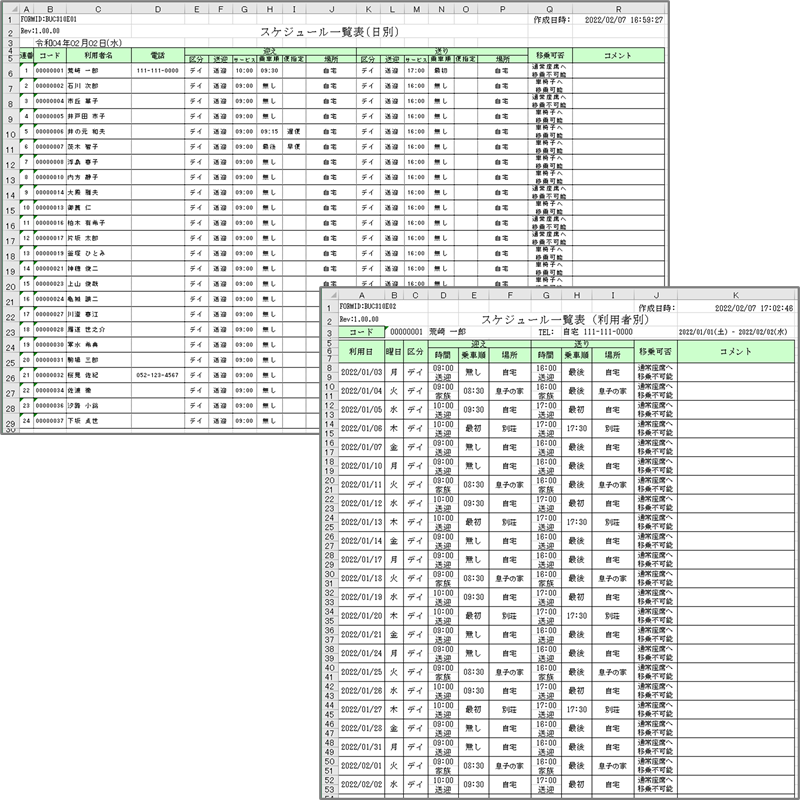Click code cell 00000002 in daily sheet
This screenshot has height=800, width=800.
(49, 86)
